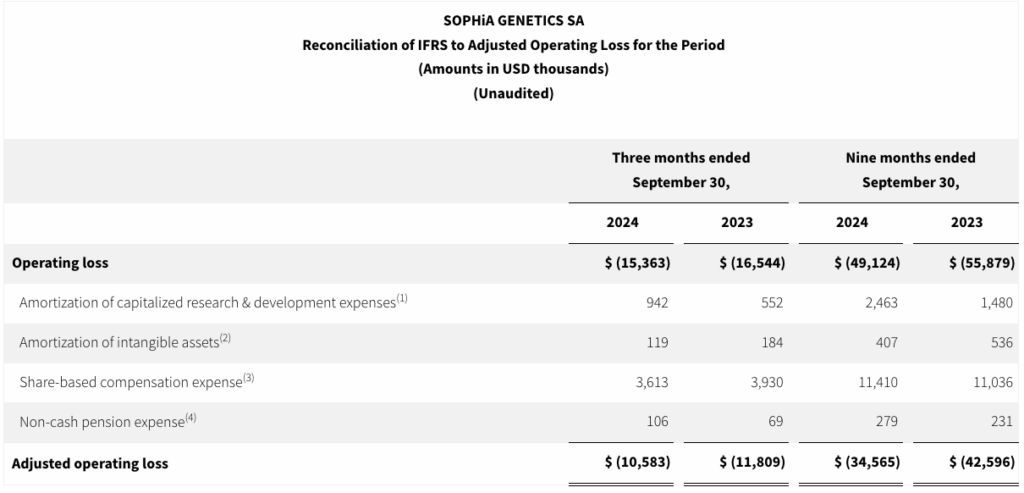Click the Reconciliation of IFRS heading
The width and height of the screenshot is (1024, 493).
click(513, 45)
